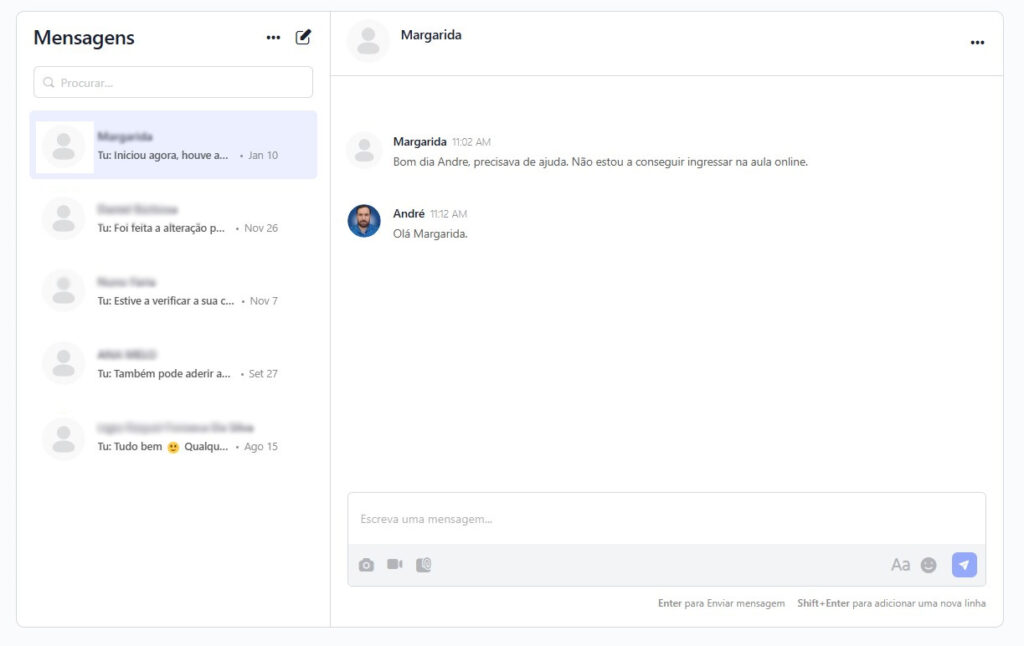This screenshot has width=1024, height=646.
Task: Select the conversation dated Set 27
Action: pos(173,364)
